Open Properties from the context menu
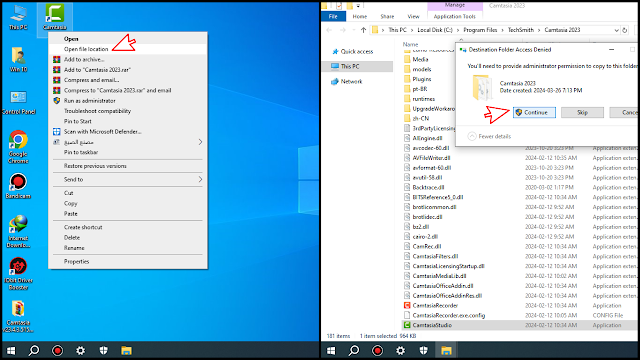Screen dimensions: 640x360 coord(128,261)
